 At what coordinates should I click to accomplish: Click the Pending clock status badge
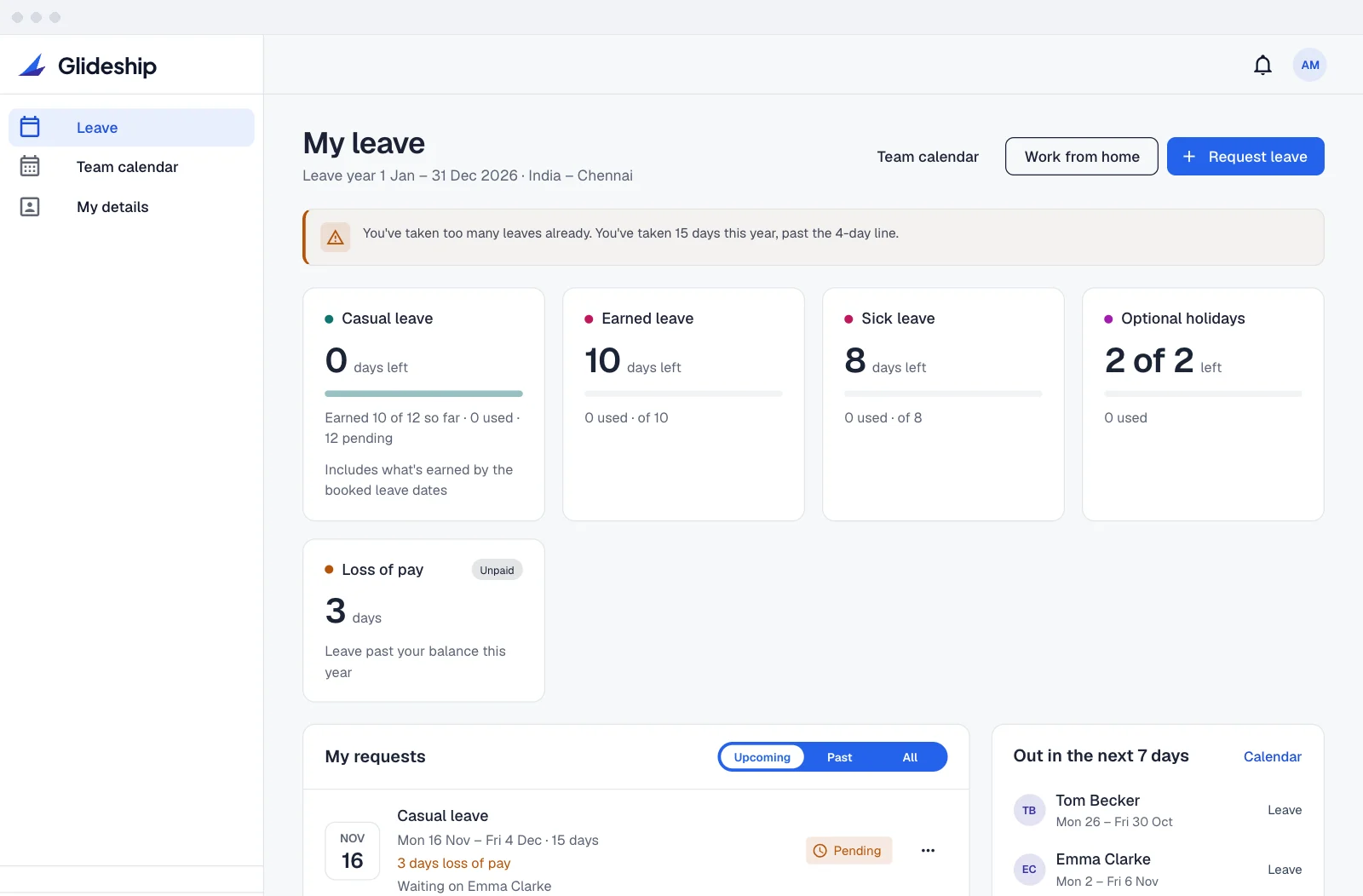[x=848, y=850]
